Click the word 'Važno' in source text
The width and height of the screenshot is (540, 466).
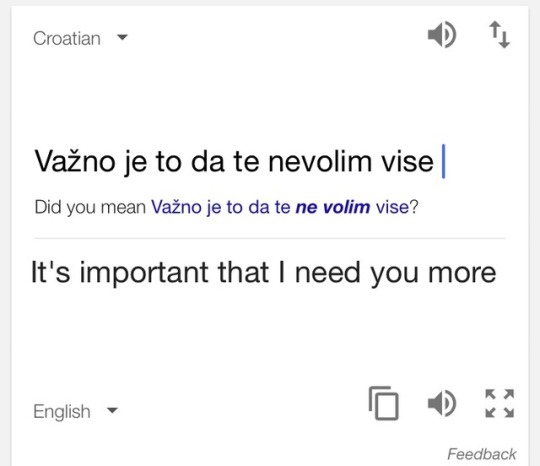[75, 161]
